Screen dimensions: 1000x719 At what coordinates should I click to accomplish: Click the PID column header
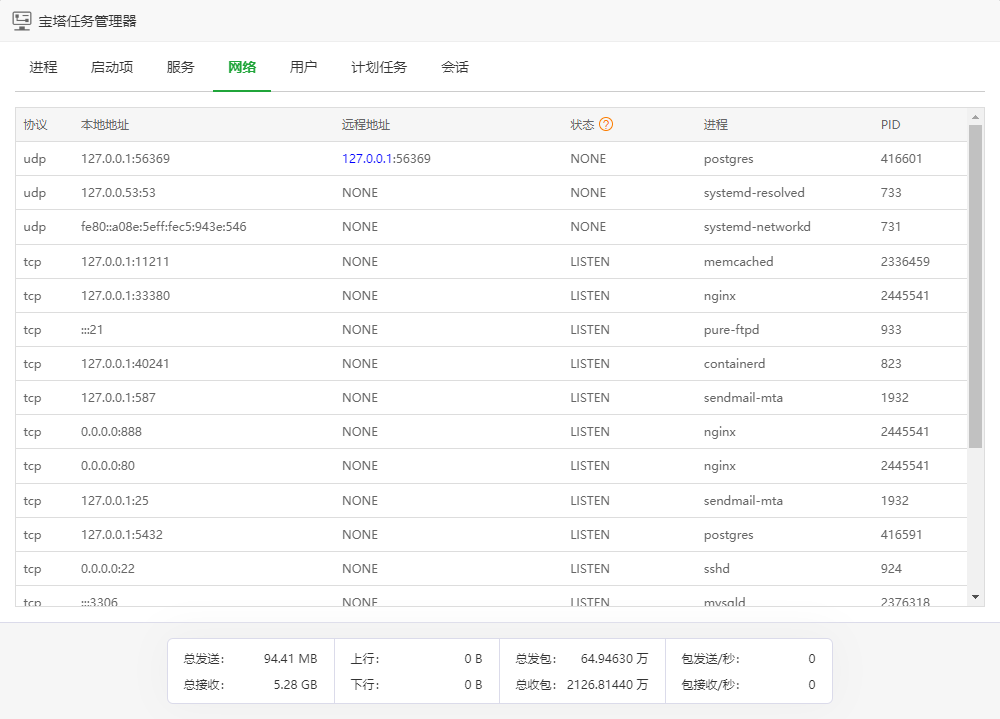pos(890,124)
